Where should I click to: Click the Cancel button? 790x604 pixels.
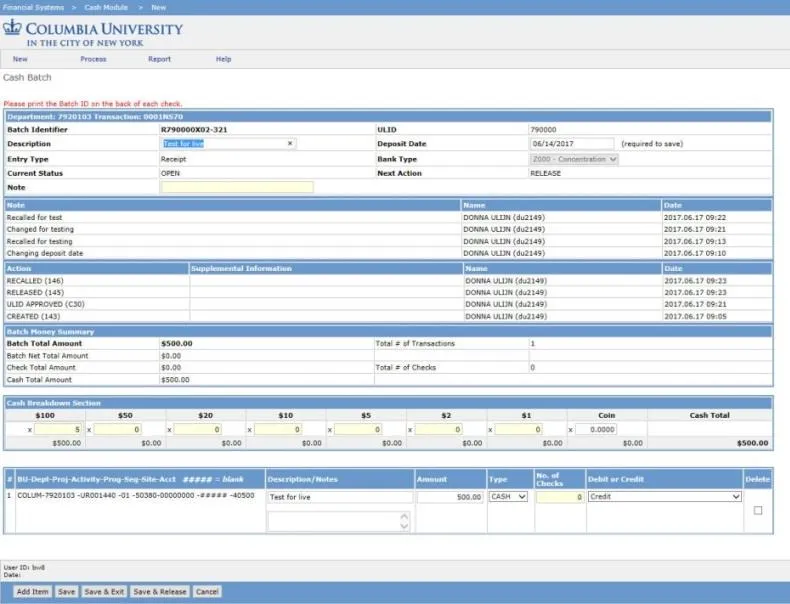click(207, 591)
